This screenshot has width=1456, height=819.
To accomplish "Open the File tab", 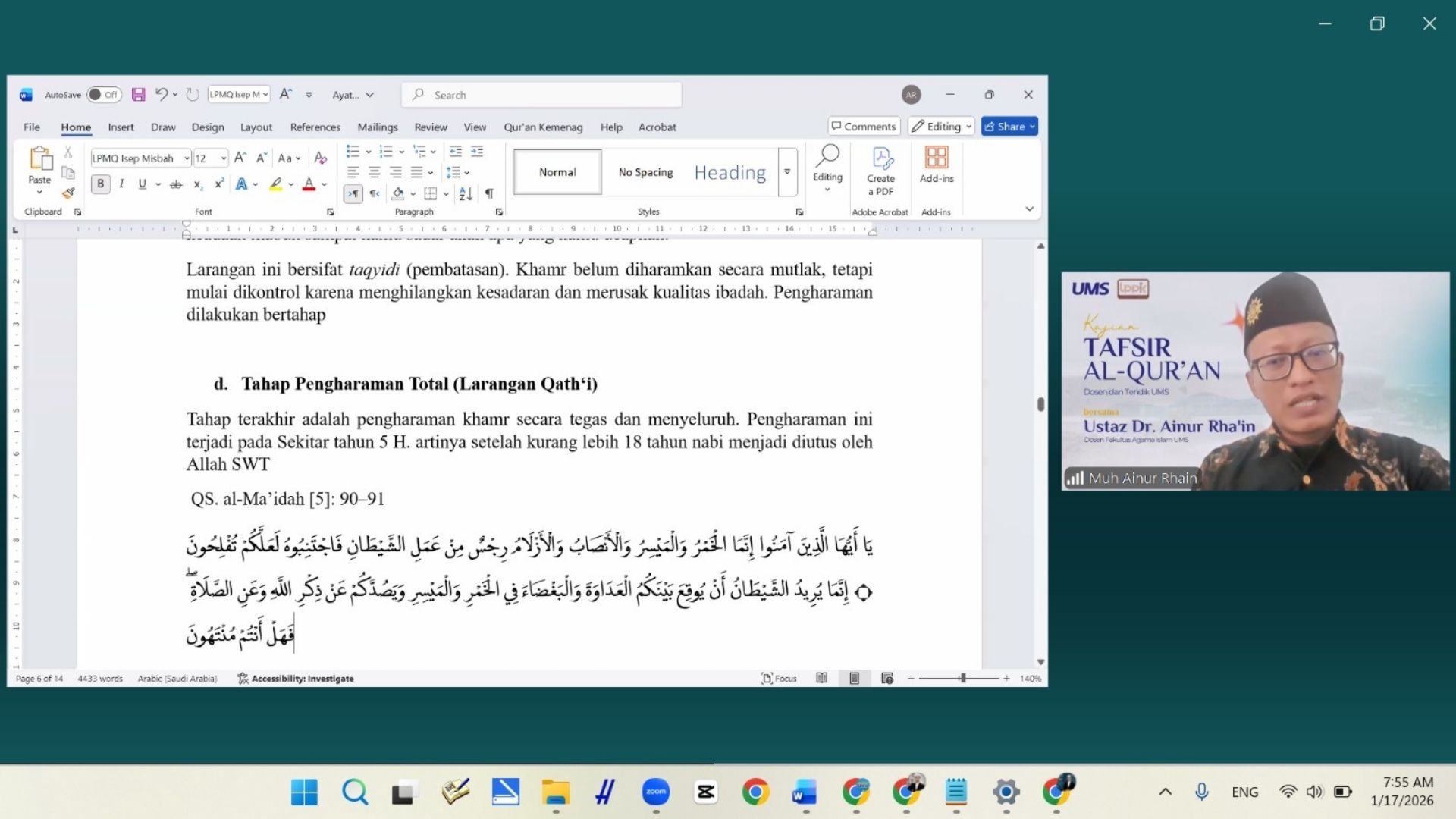I will 32,127.
